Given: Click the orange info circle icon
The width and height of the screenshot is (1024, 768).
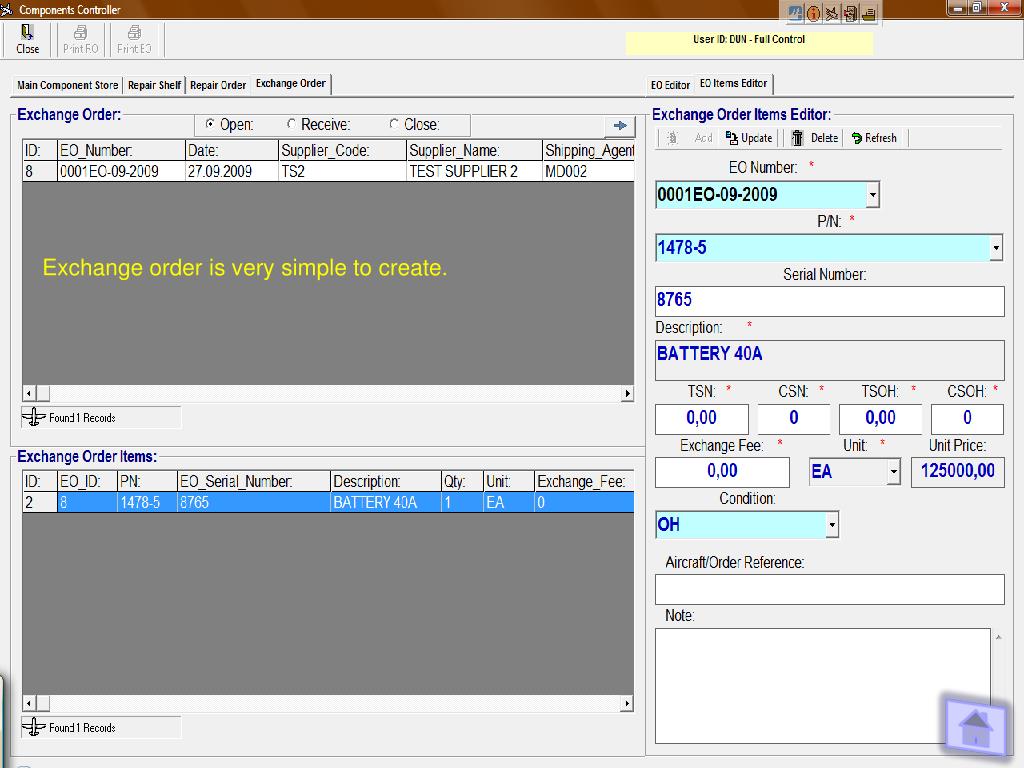Looking at the screenshot, I should pos(814,13).
